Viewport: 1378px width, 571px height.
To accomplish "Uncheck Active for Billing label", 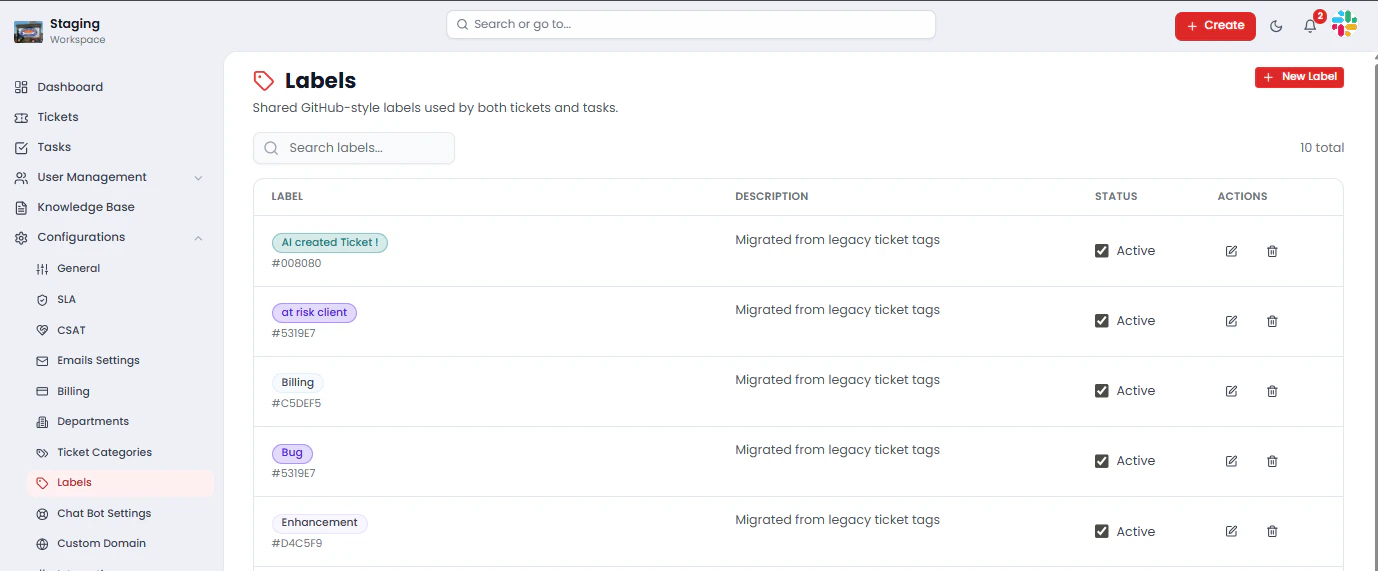I will point(1101,391).
